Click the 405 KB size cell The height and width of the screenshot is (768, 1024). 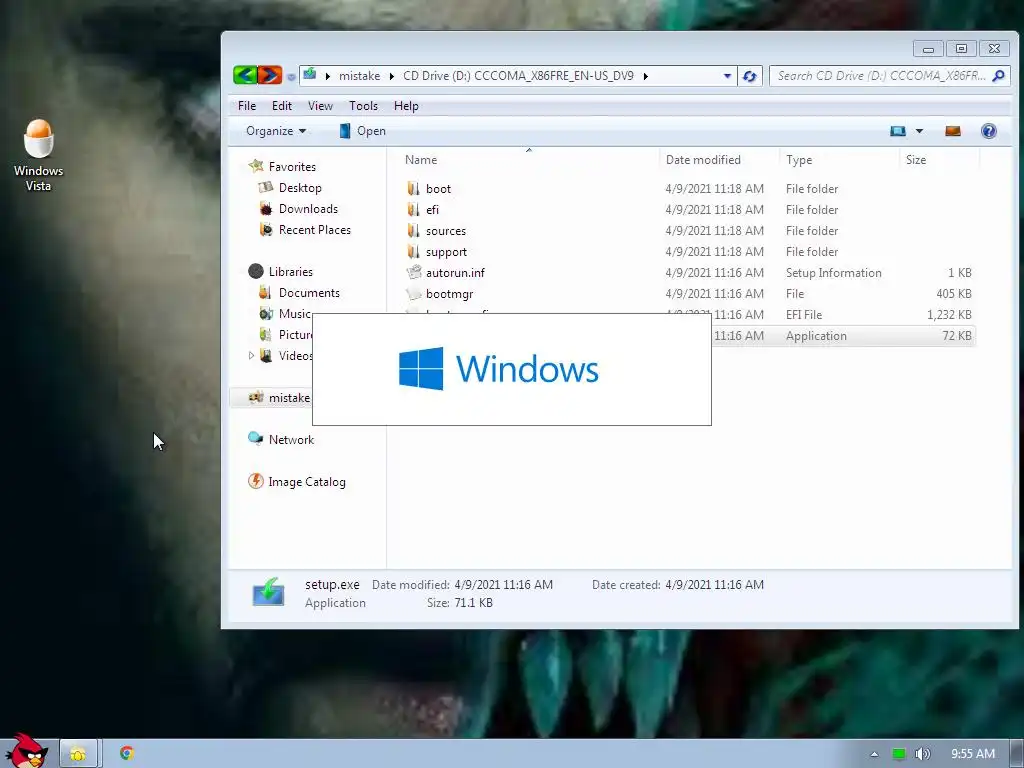click(953, 294)
